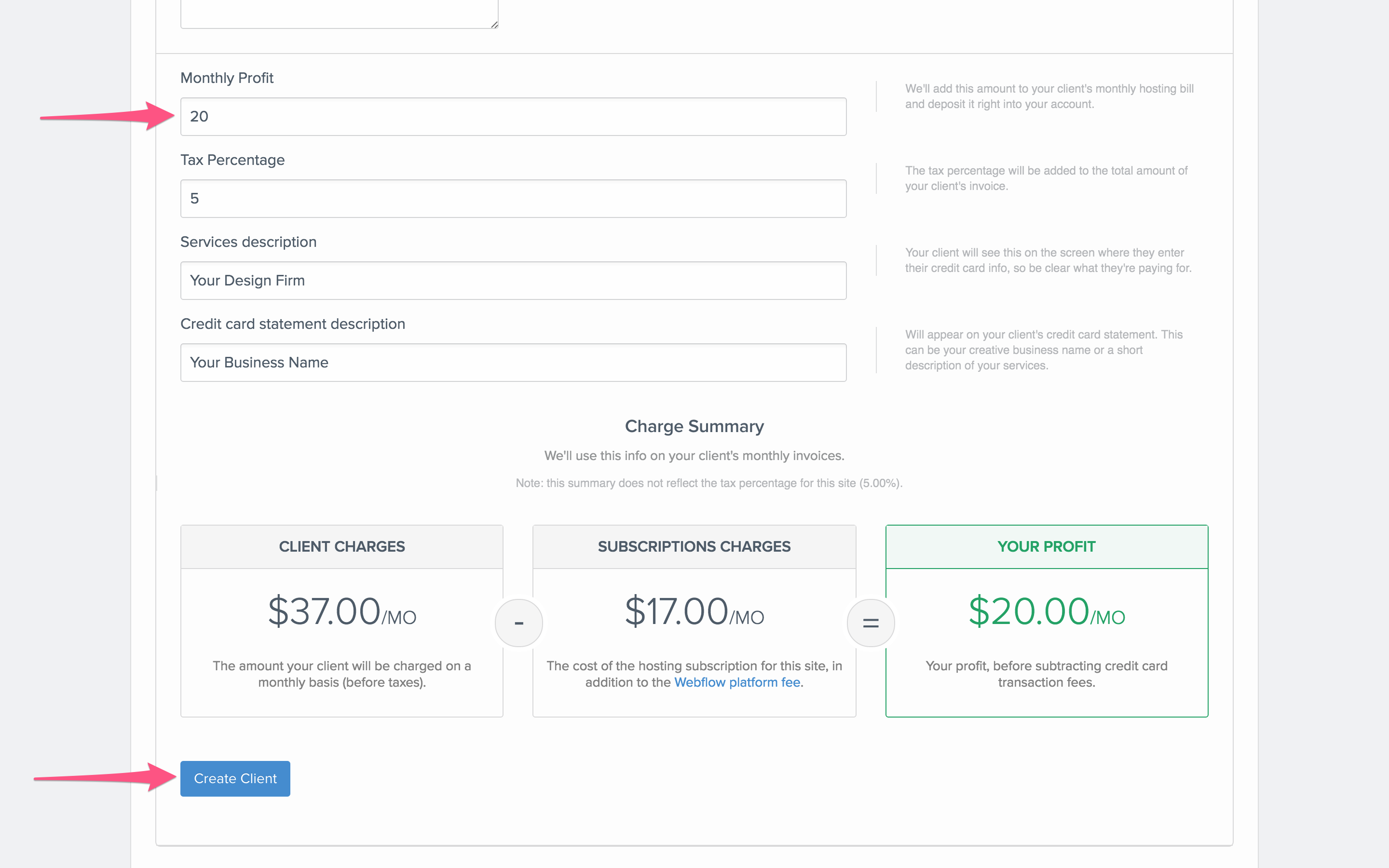Open the Webflow platform fee link
1389x868 pixels.
click(737, 682)
